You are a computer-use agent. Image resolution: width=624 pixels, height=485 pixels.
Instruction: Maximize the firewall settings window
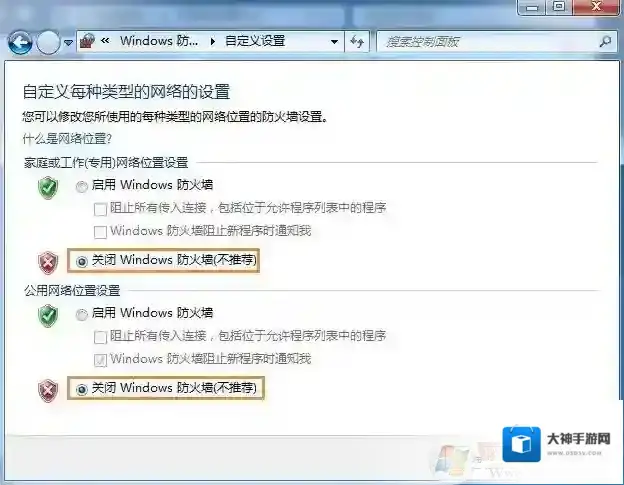point(559,7)
